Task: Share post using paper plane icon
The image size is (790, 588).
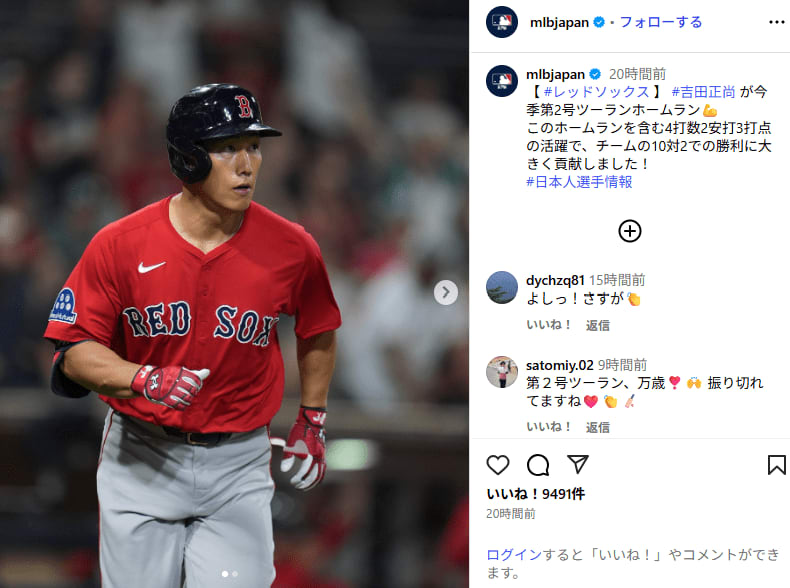Action: point(577,464)
